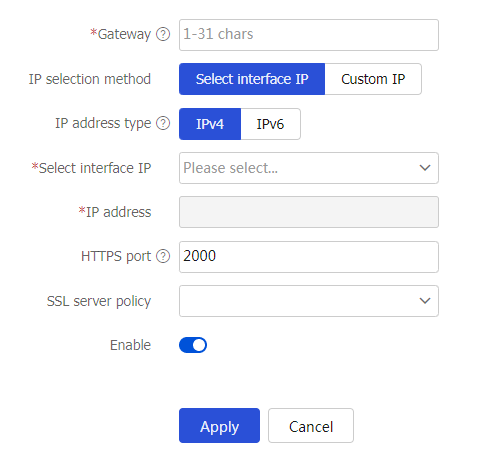Expand the SSL server policy dropdown
The image size is (481, 457).
coord(309,301)
